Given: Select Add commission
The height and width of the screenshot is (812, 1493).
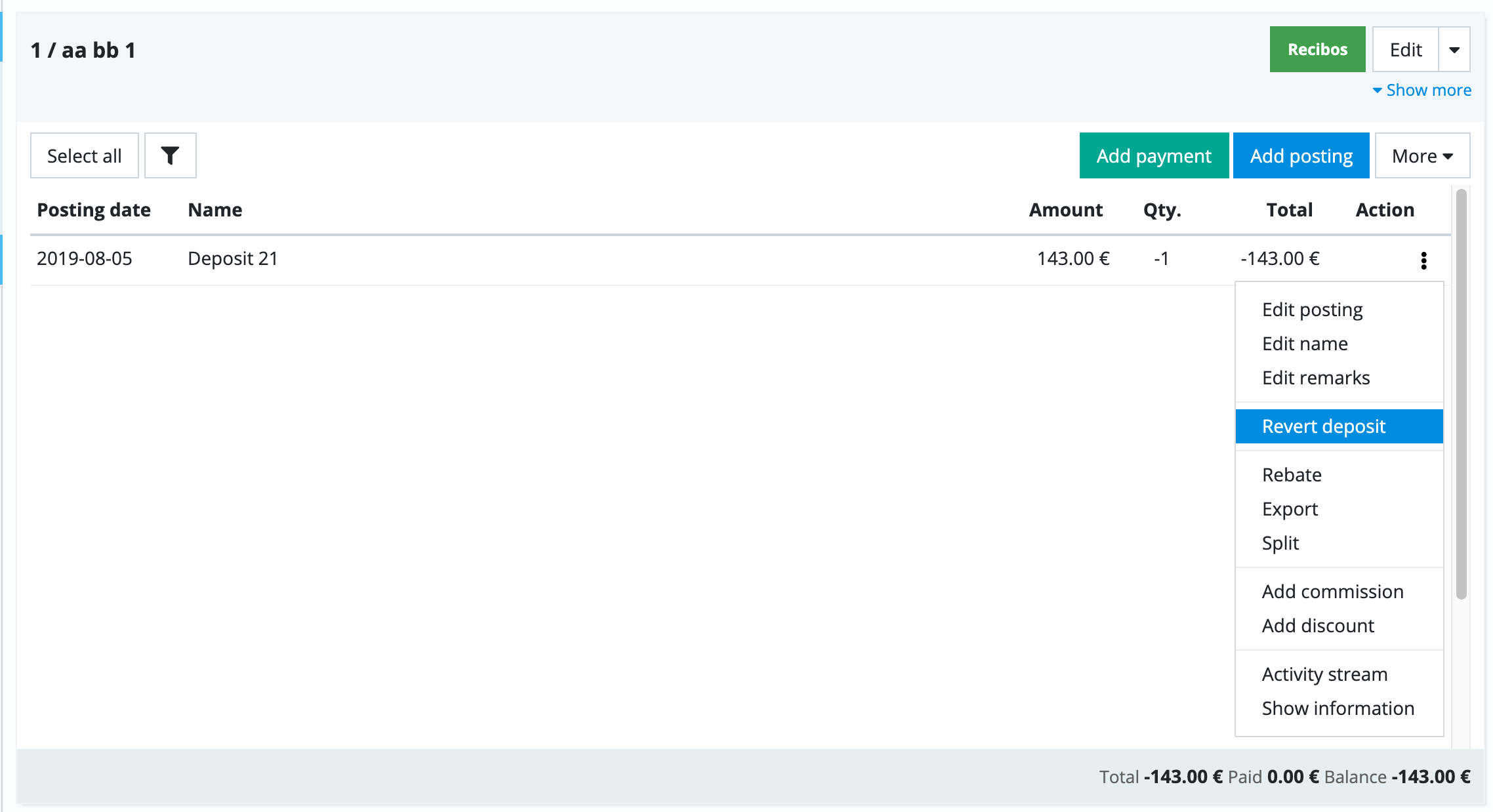Looking at the screenshot, I should pos(1332,592).
